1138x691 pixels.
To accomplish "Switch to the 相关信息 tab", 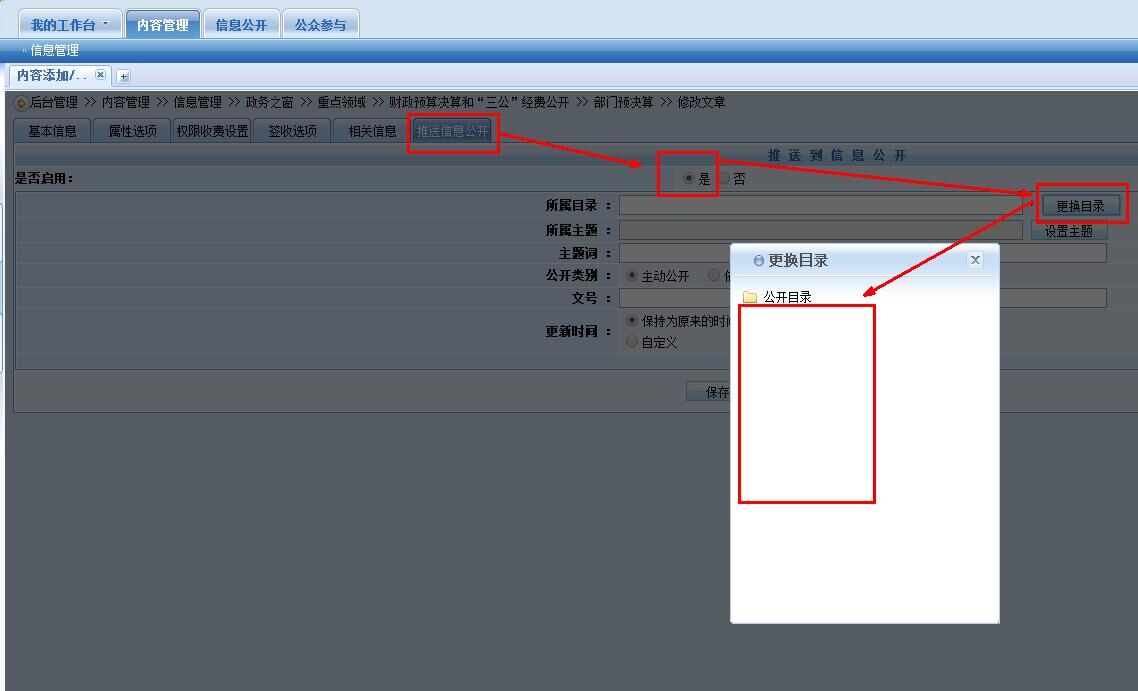I will [x=372, y=131].
